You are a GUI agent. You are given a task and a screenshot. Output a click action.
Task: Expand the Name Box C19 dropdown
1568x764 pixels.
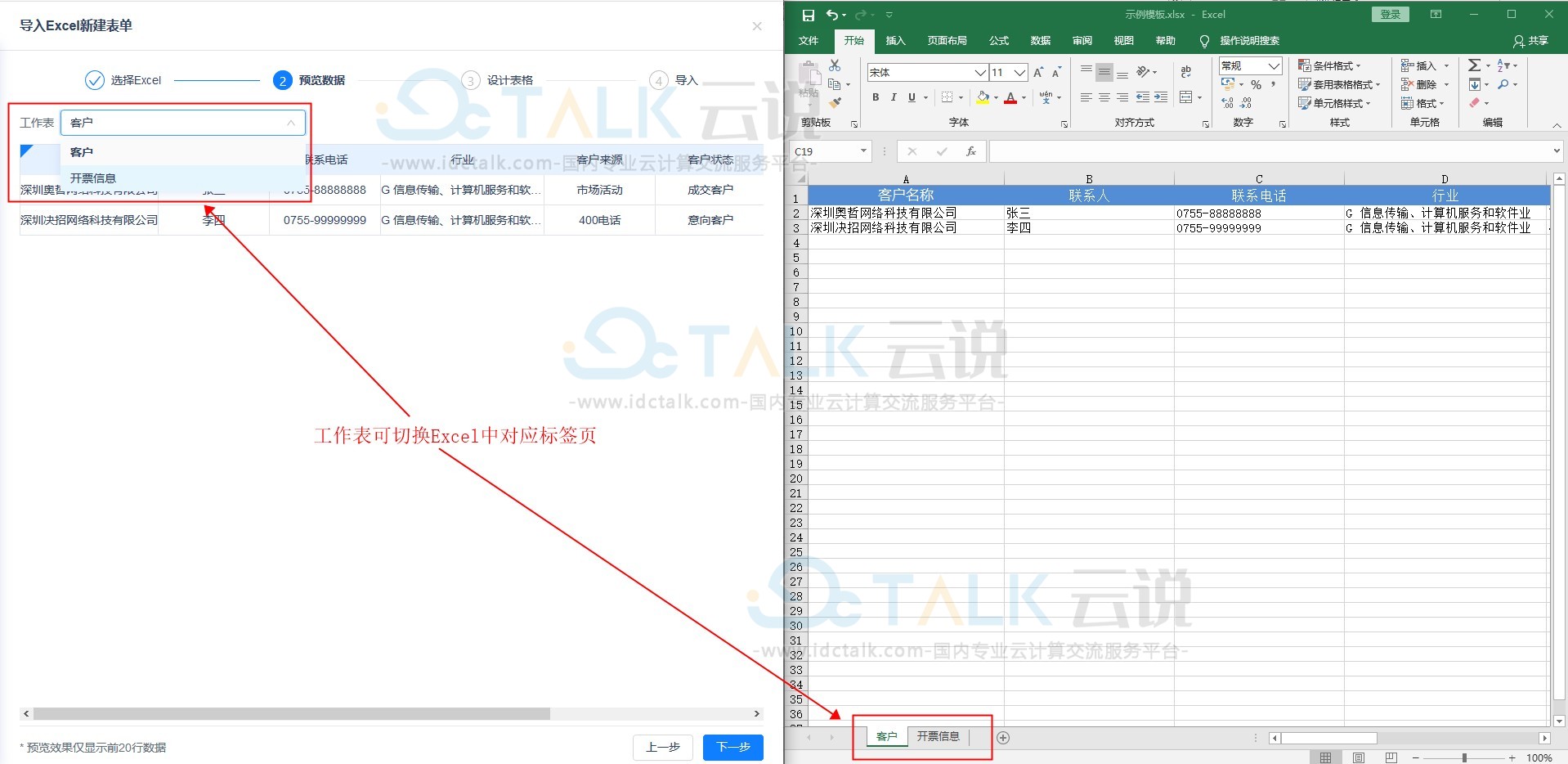pos(863,151)
